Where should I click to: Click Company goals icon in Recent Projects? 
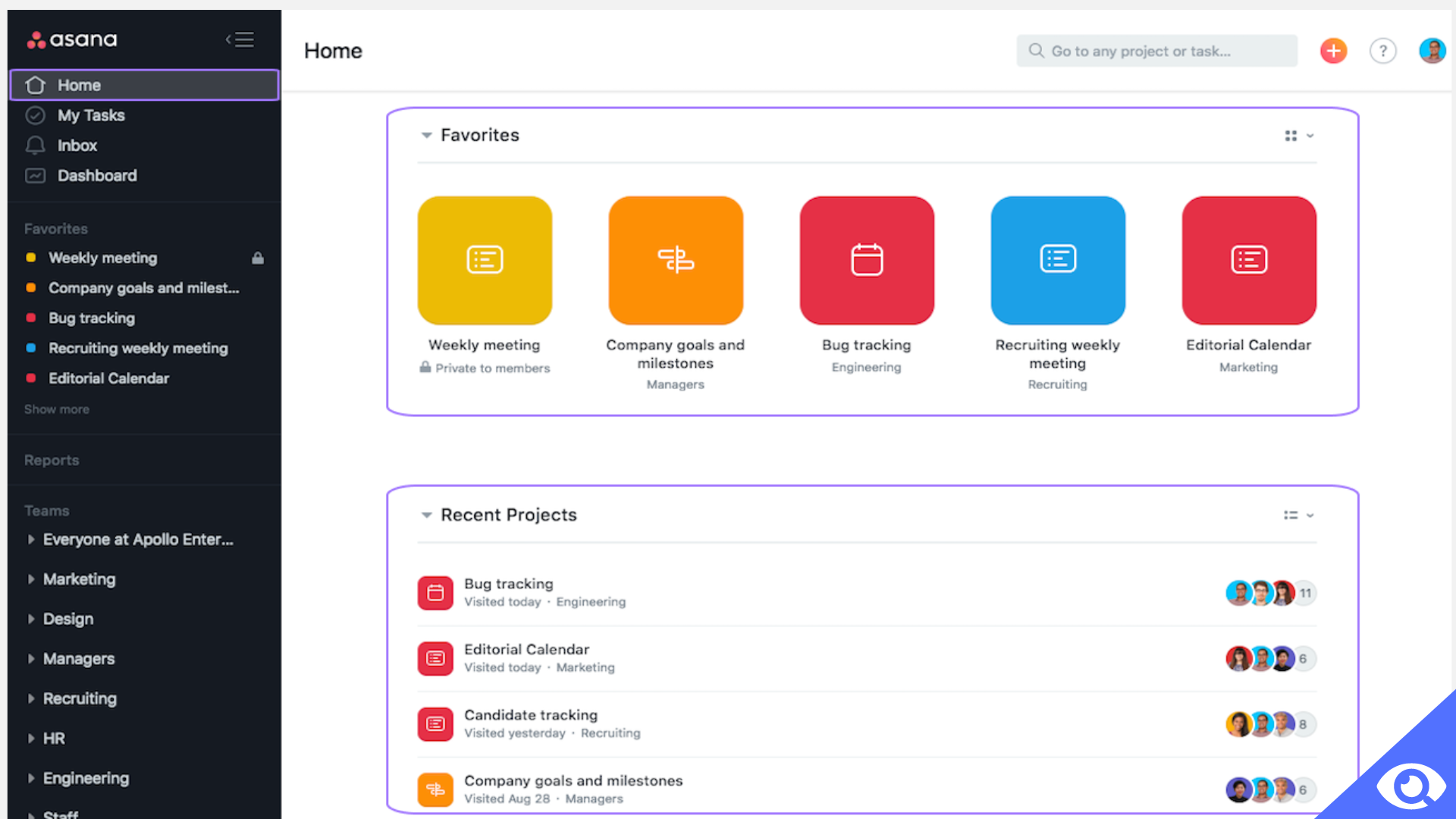(x=435, y=789)
